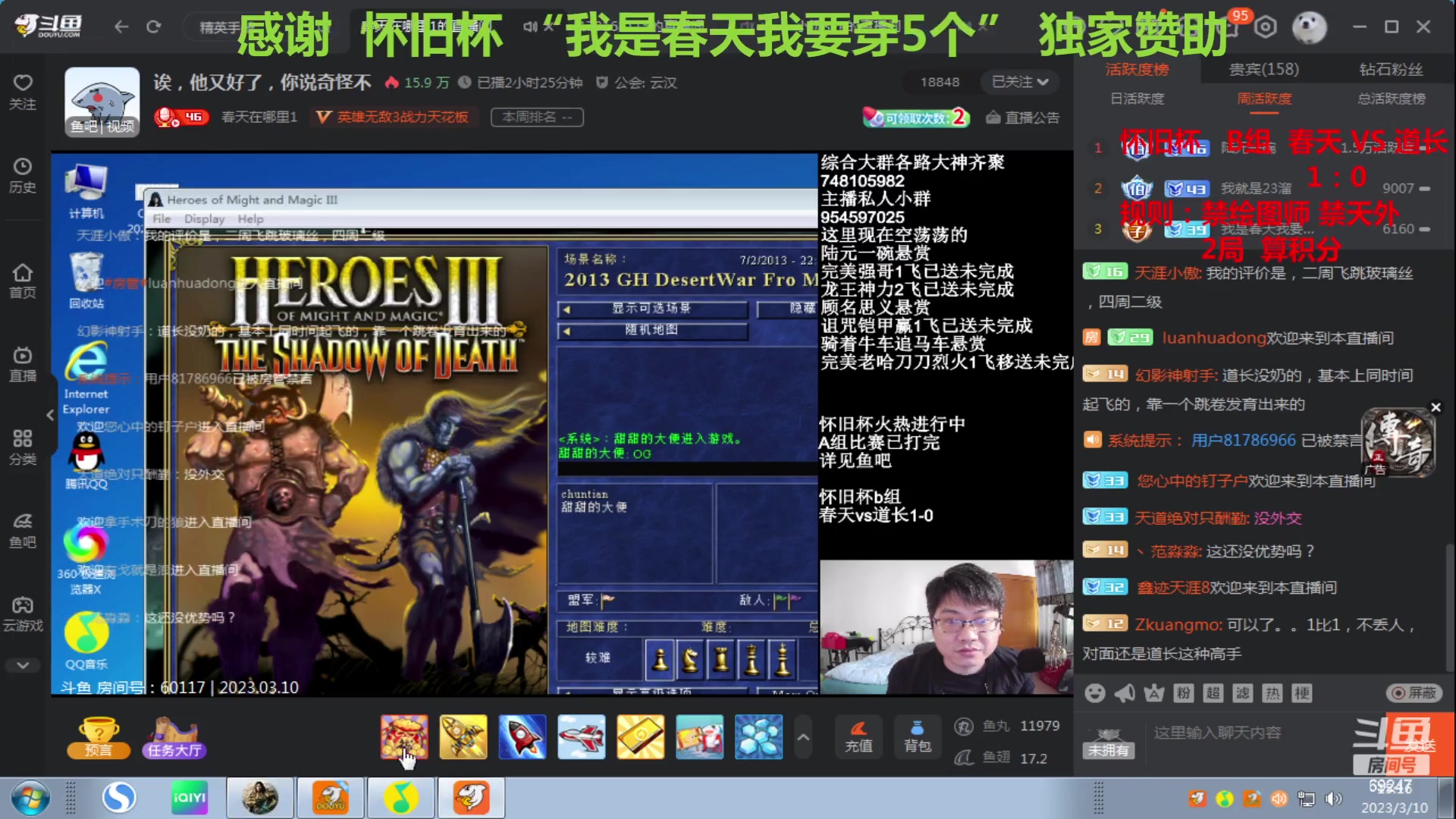
Task: Expand the sidebar's bottom chevron
Action: click(x=23, y=665)
